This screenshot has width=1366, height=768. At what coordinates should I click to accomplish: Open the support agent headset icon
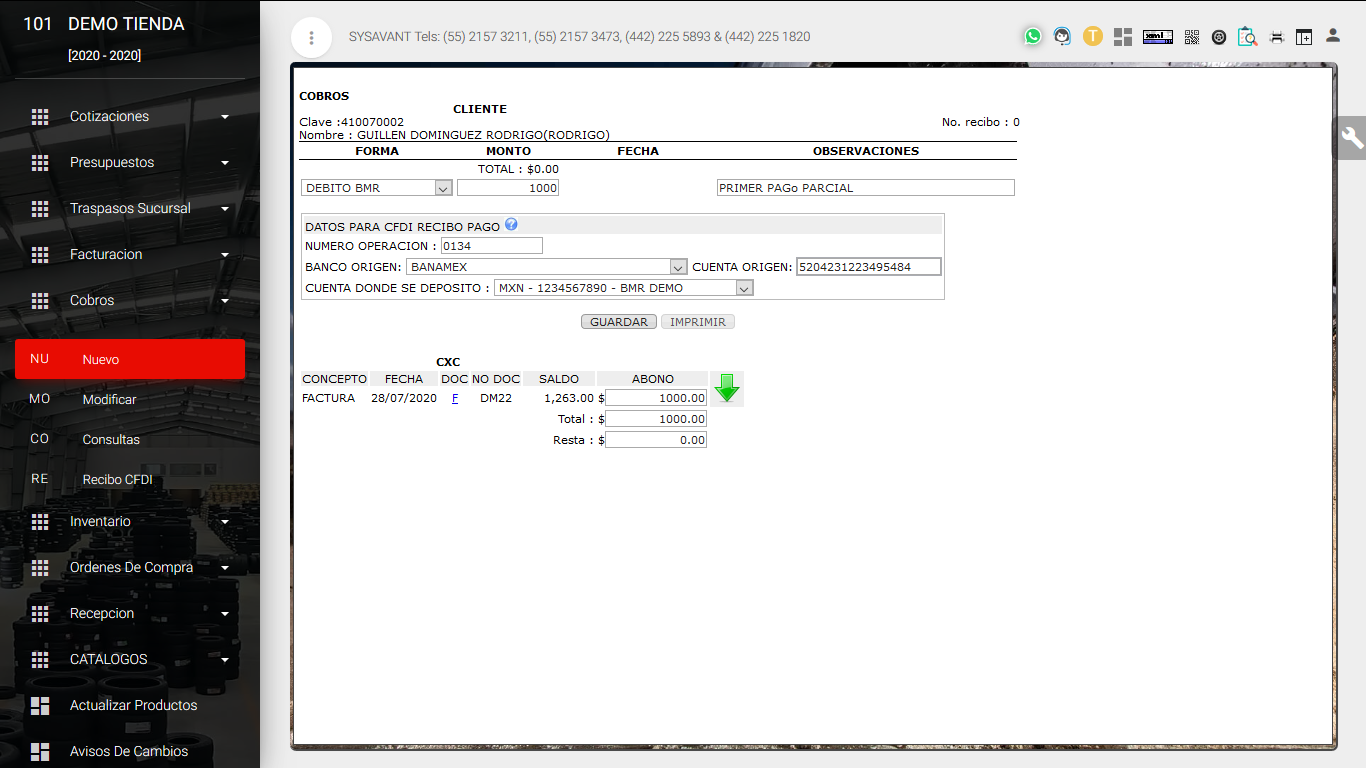click(1062, 37)
